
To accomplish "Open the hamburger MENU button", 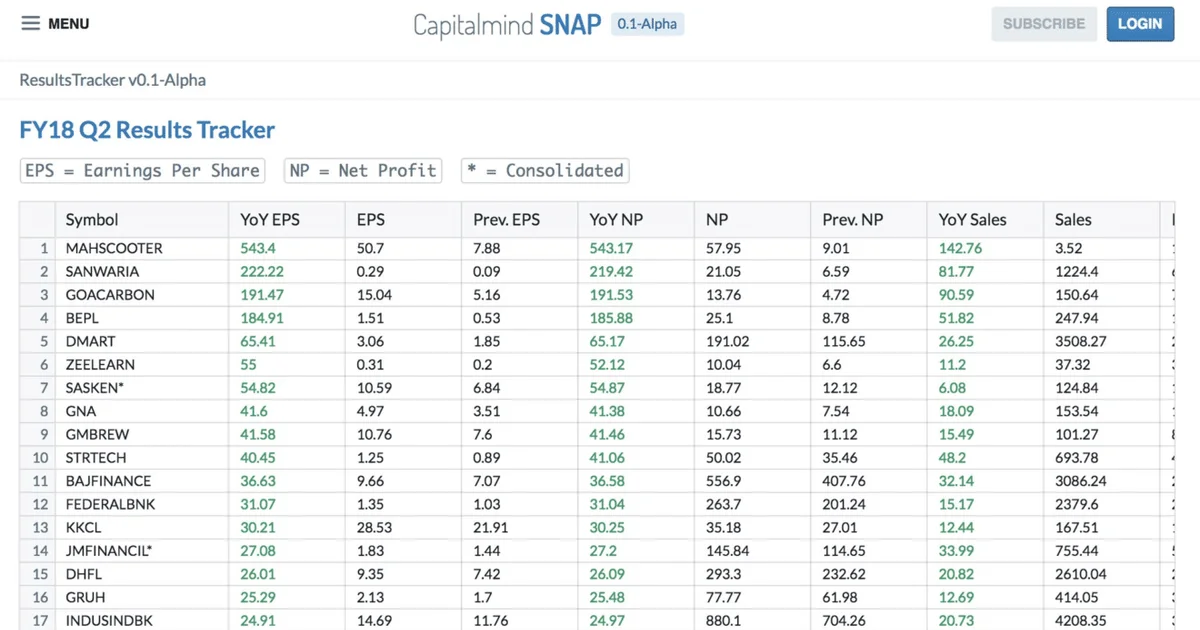I will coord(56,24).
